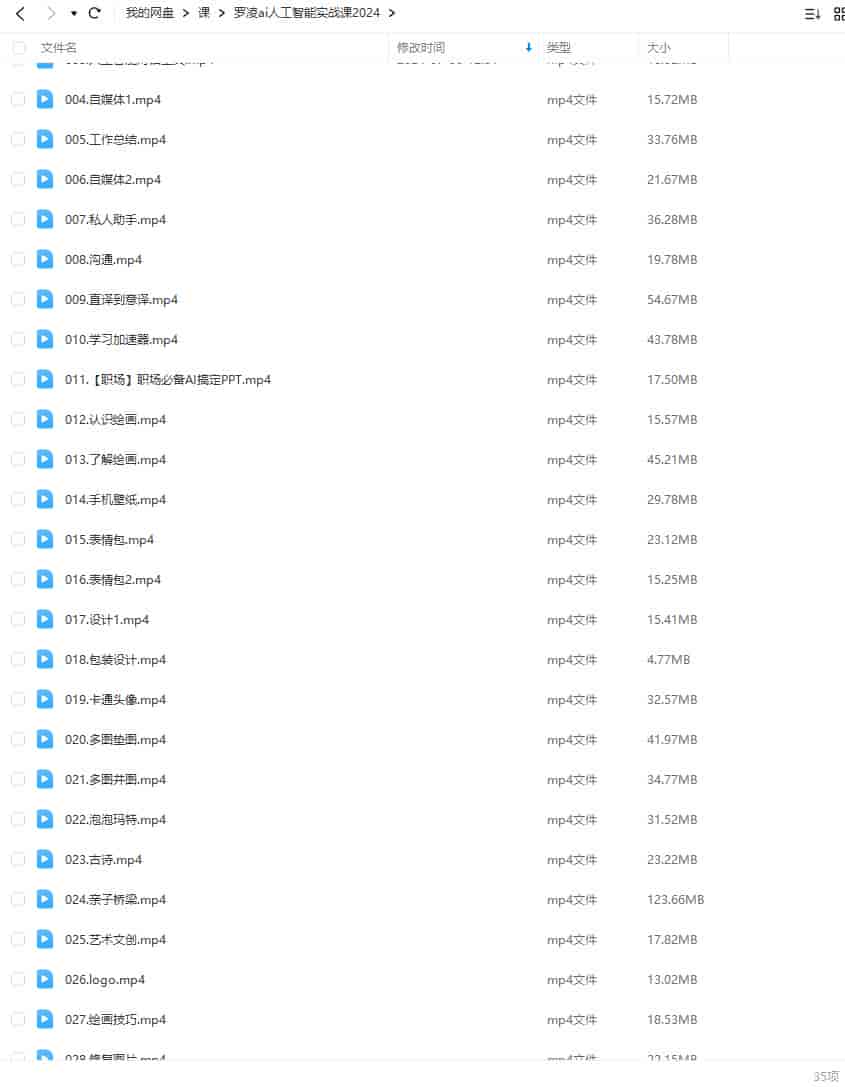Open file 024.亲子桥梁.mp4
845x1087 pixels.
coord(116,899)
